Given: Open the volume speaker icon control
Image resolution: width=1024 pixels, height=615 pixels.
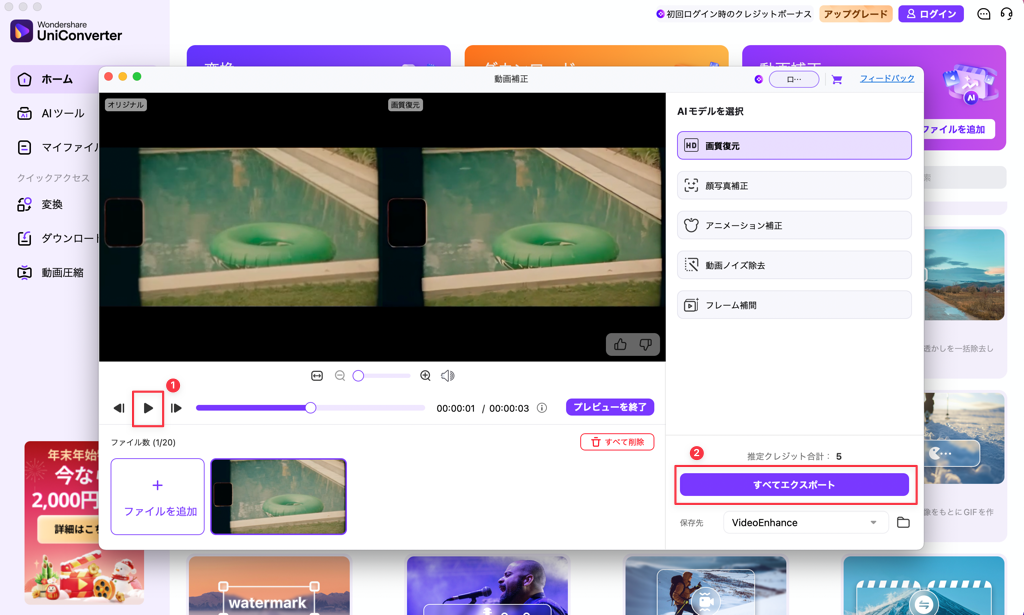Looking at the screenshot, I should (446, 375).
